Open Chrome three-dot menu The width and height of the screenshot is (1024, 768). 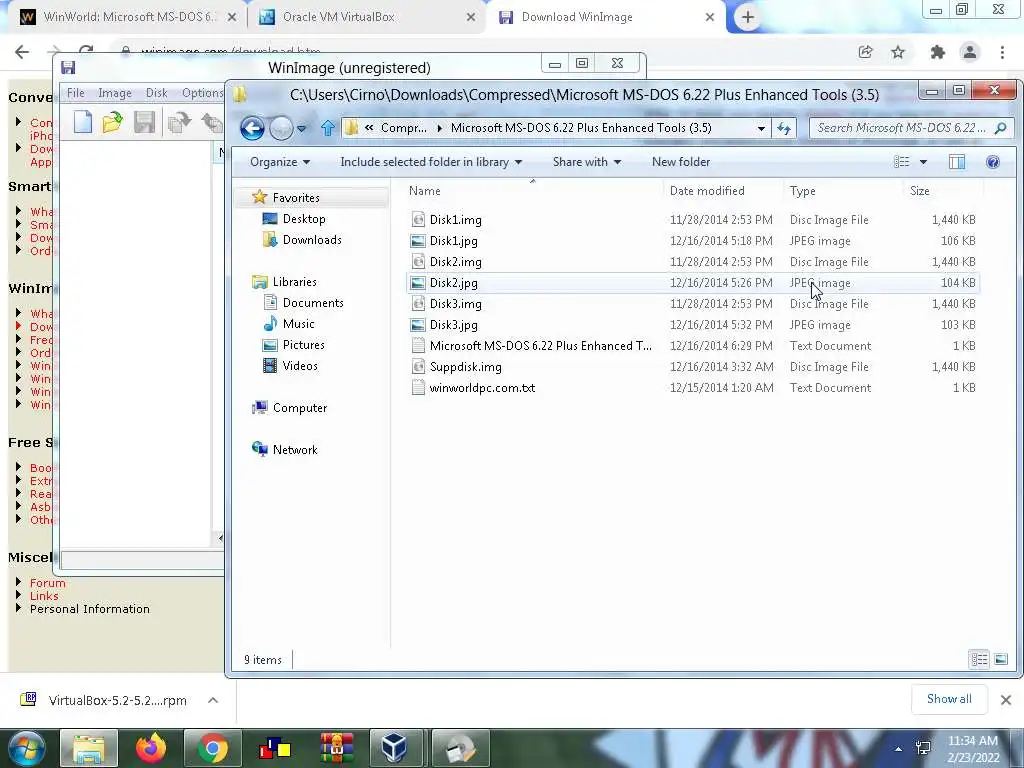coord(1002,52)
